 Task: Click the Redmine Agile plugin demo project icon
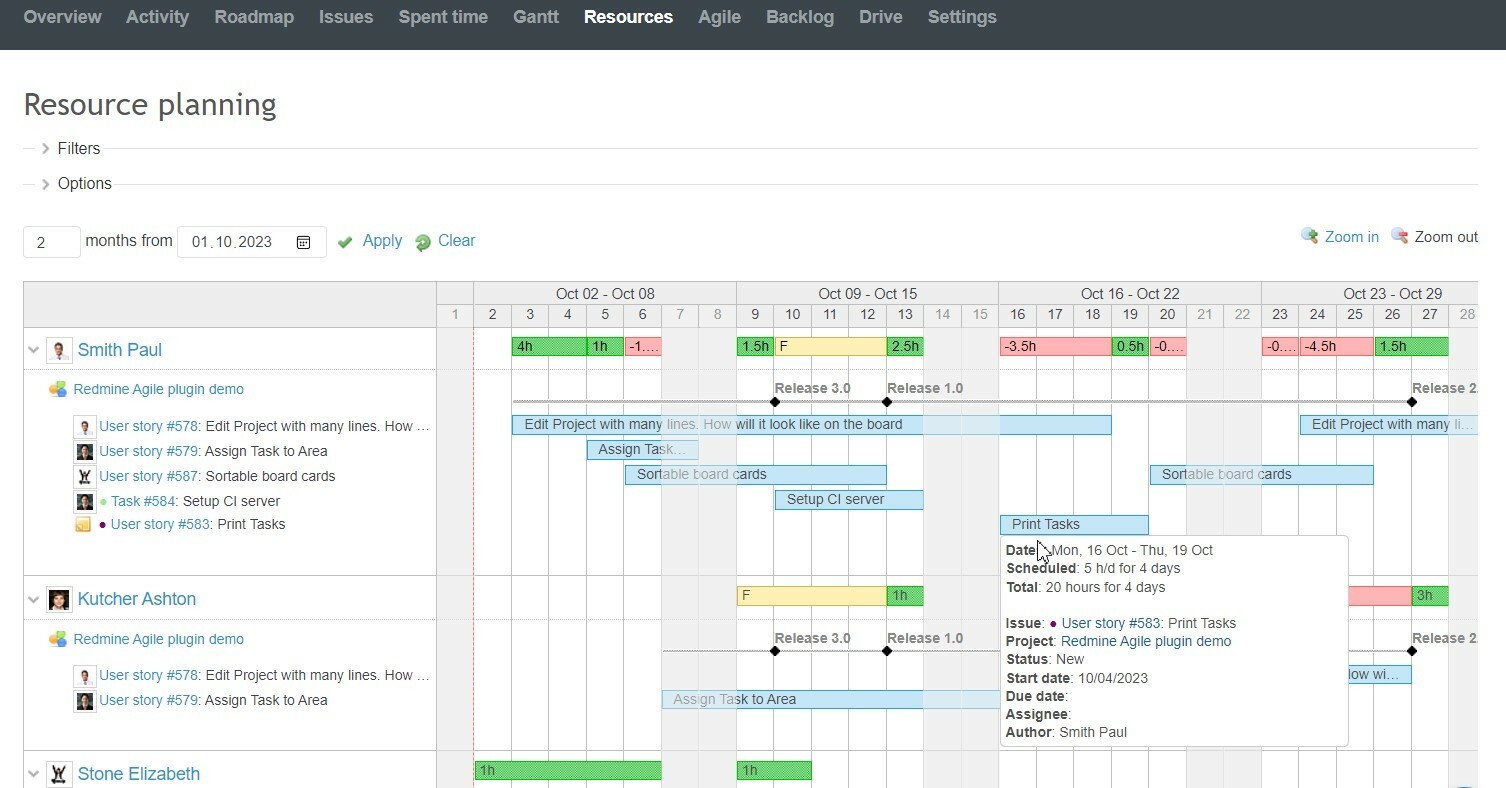[57, 389]
